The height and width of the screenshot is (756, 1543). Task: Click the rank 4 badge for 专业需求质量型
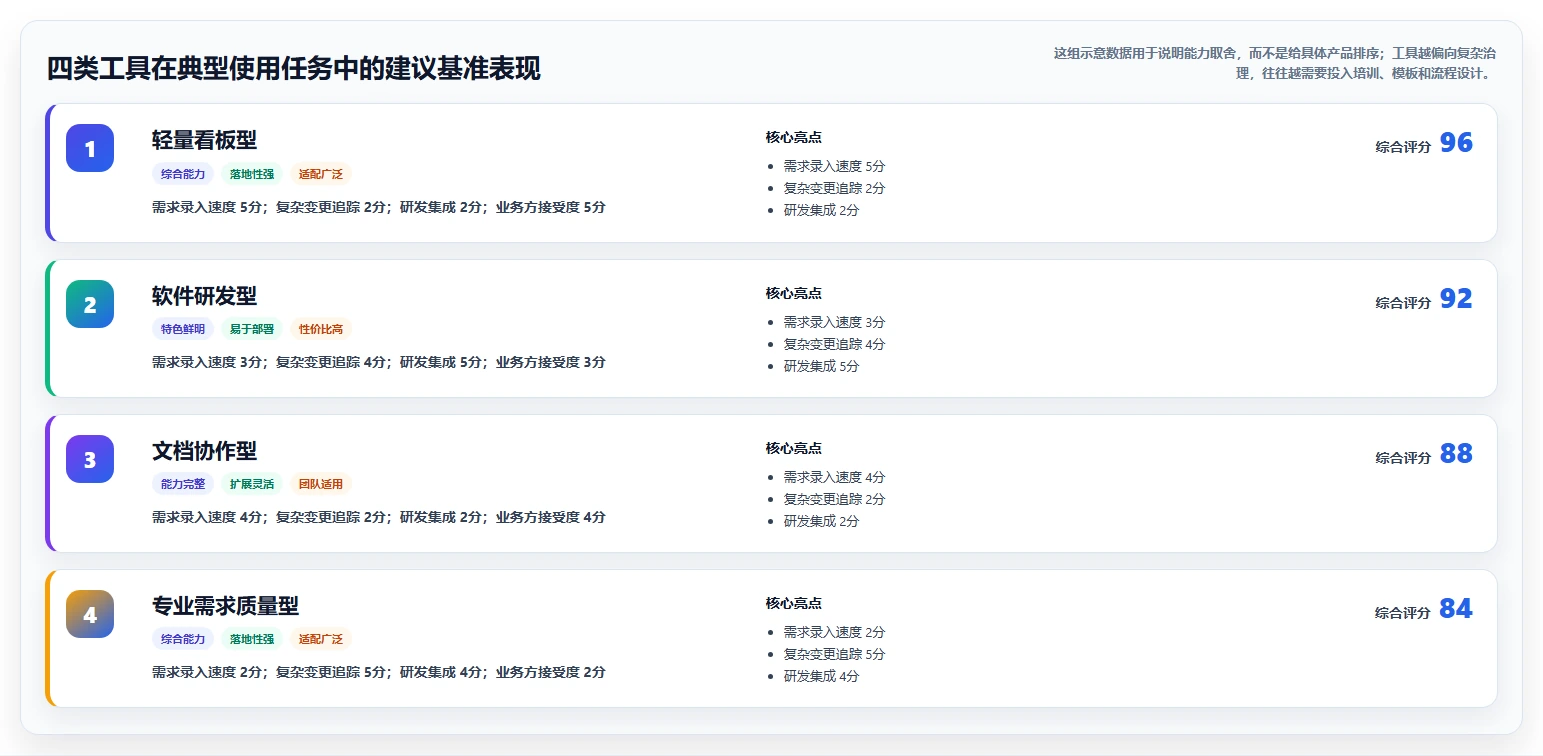90,614
